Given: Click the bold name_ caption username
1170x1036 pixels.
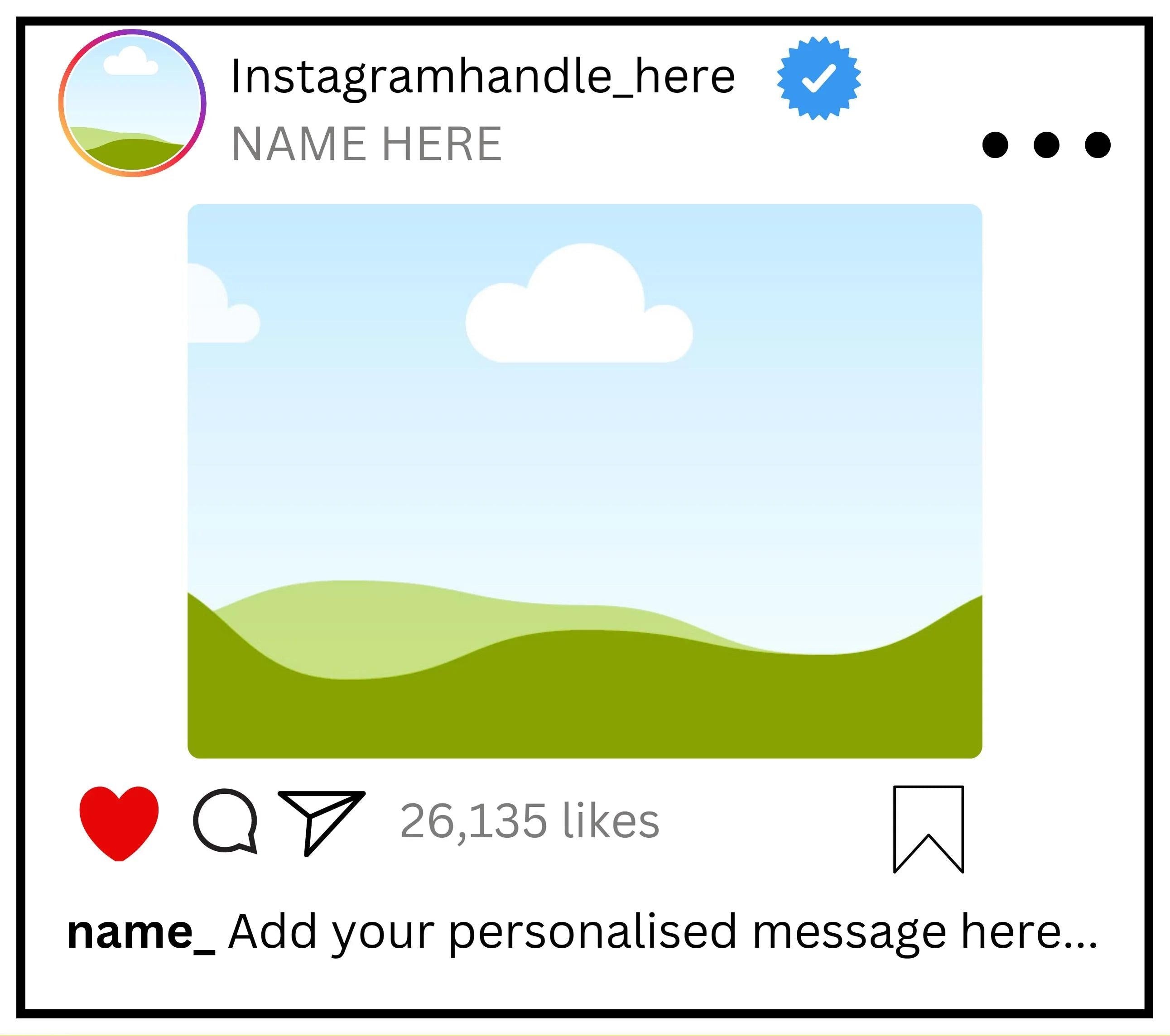Looking at the screenshot, I should [141, 932].
